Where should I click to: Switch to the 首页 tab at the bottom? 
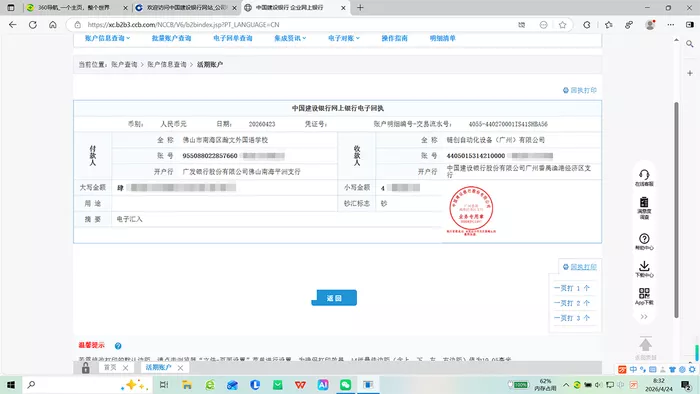(x=110, y=368)
